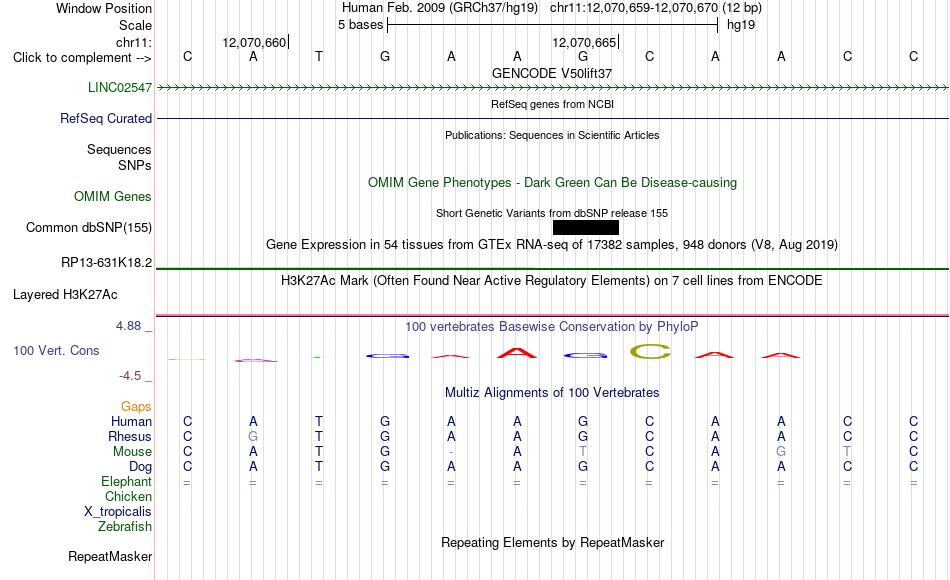
Task: Click the chr11:12,070,659-12,070,670 position text
Action: tap(634, 8)
